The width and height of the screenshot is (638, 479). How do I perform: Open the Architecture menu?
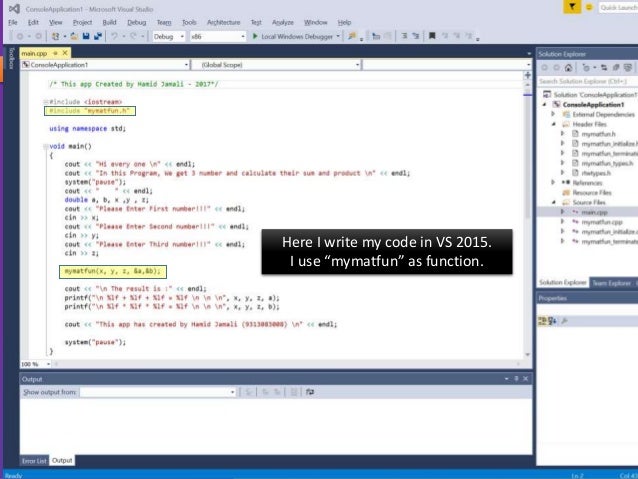point(223,22)
